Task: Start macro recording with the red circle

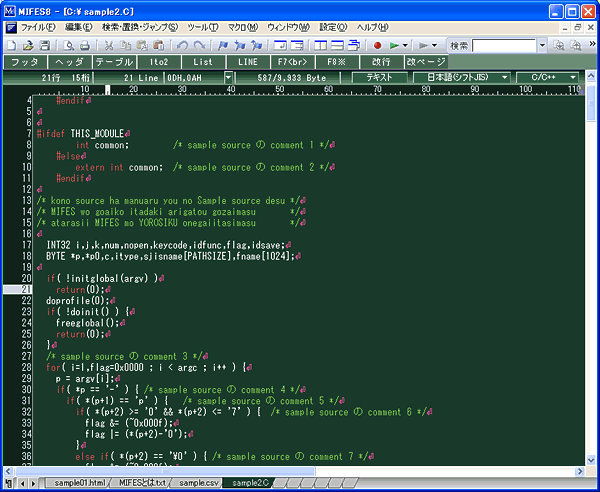Action: [x=378, y=46]
